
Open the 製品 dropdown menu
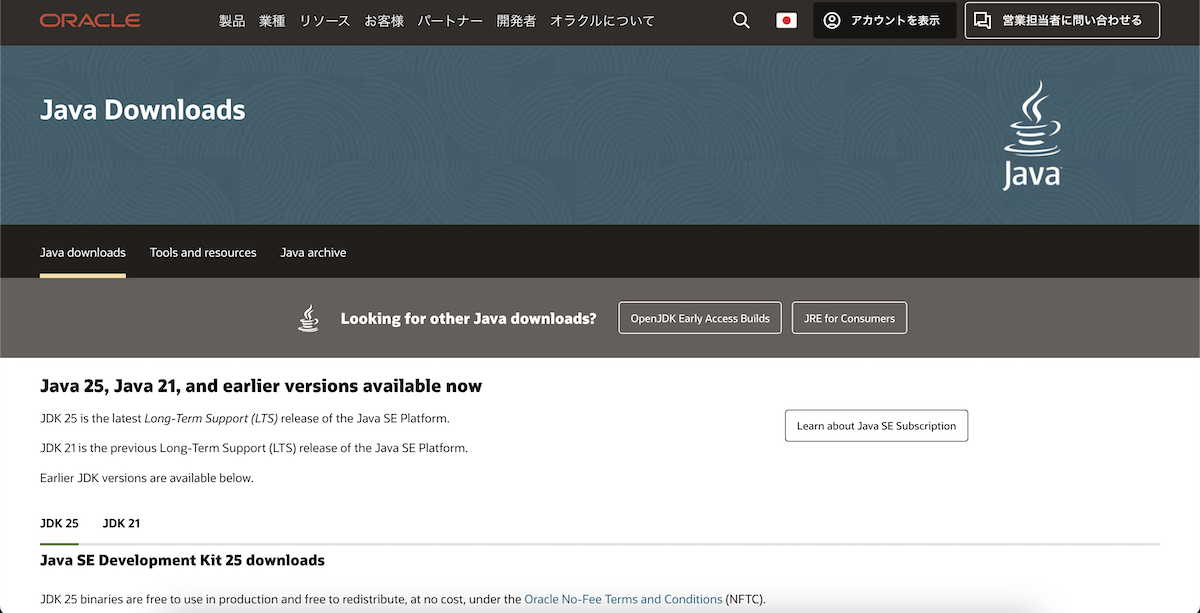(232, 20)
